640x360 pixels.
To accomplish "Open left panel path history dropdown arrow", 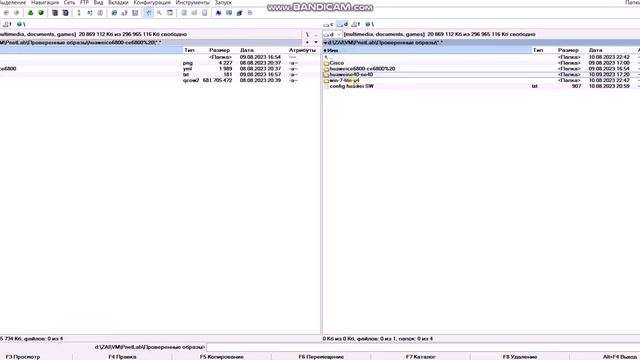I will pyautogui.click(x=316, y=42).
